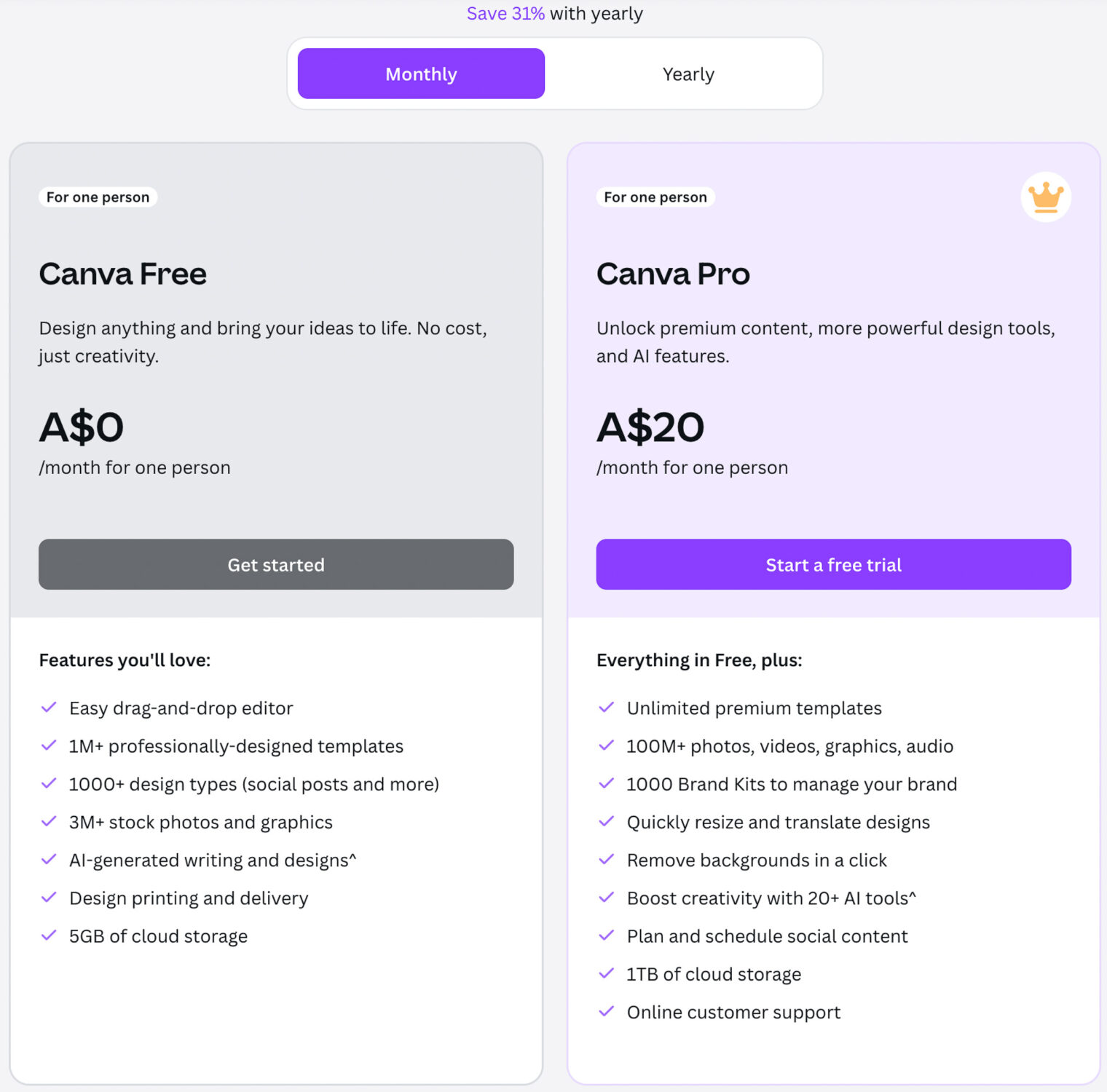Image resolution: width=1107 pixels, height=1092 pixels.
Task: Click checkmark beside Easy drag-and-drop editor
Action: click(49, 708)
